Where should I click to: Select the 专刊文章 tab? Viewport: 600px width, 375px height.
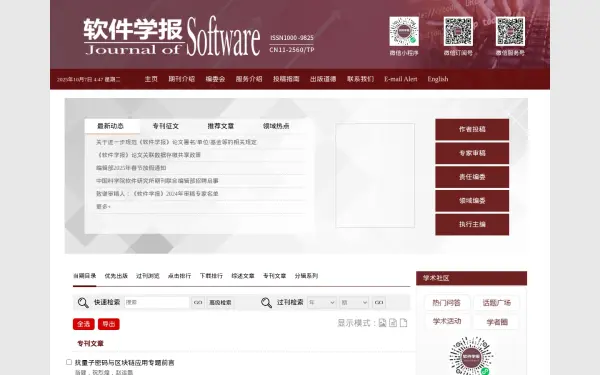tap(274, 276)
